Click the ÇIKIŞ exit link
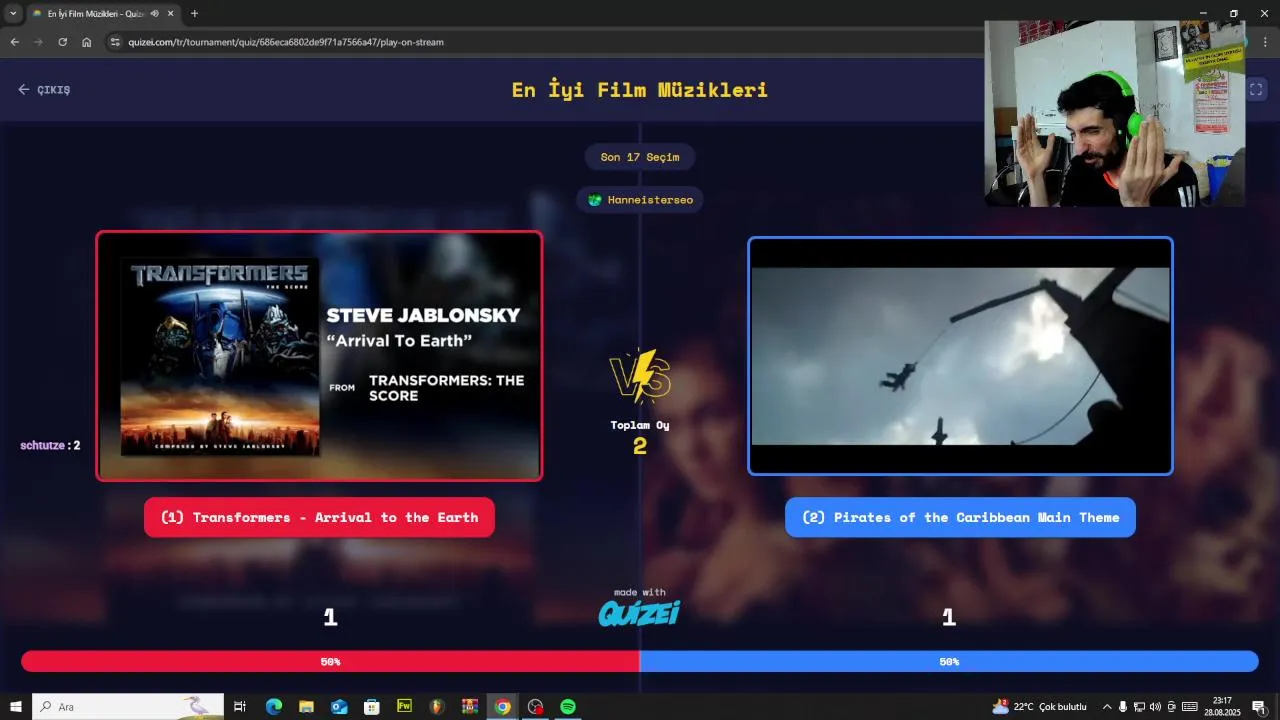This screenshot has width=1280, height=720. point(44,90)
